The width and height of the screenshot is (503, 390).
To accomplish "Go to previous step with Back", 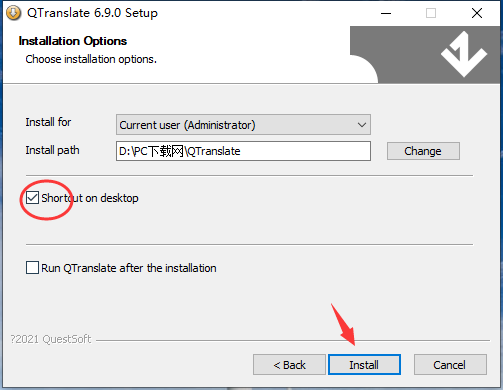I will pyautogui.click(x=289, y=365).
